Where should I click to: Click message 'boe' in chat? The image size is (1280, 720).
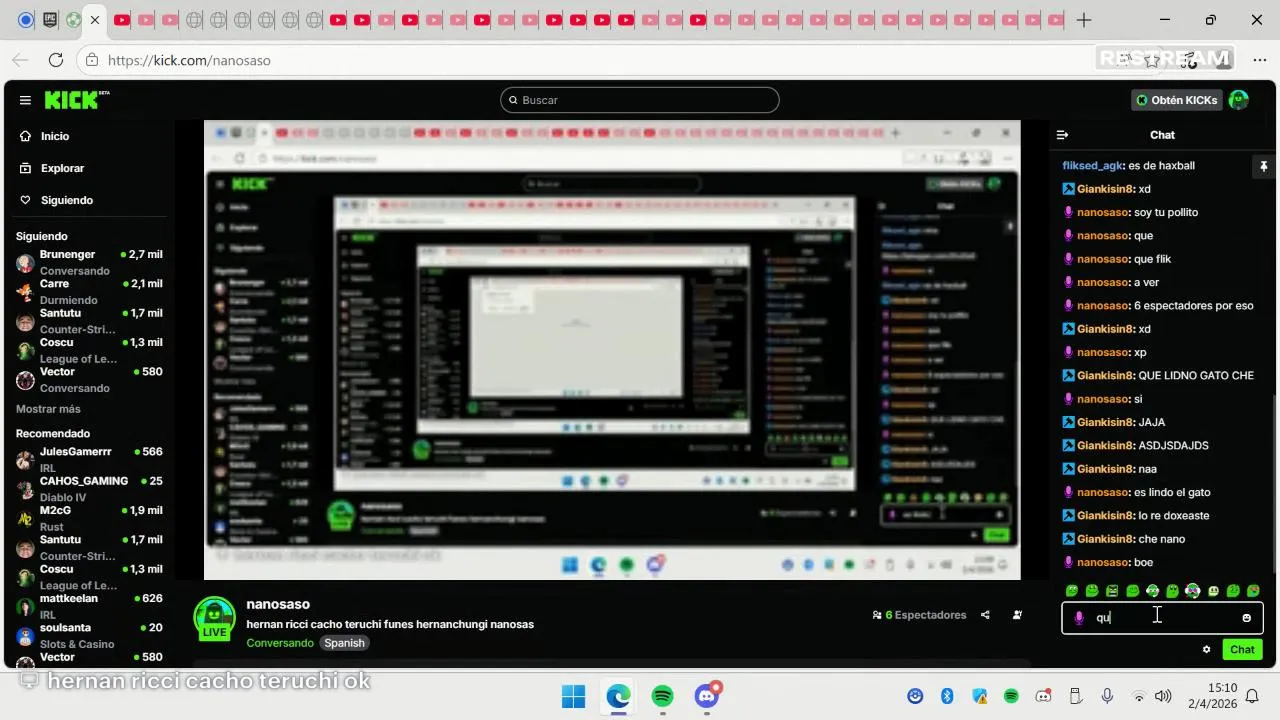pyautogui.click(x=1144, y=563)
